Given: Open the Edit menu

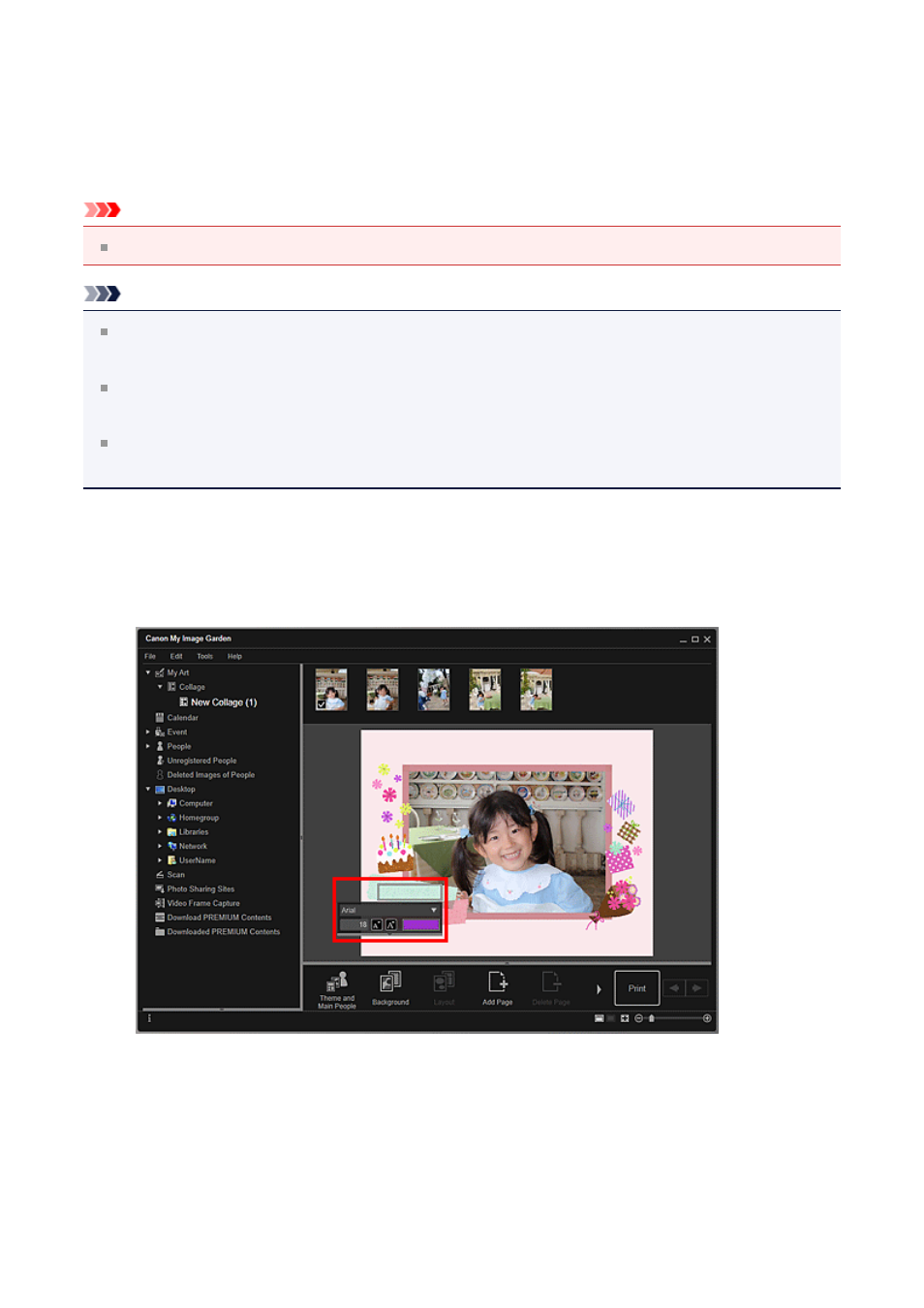Looking at the screenshot, I should tap(176, 656).
